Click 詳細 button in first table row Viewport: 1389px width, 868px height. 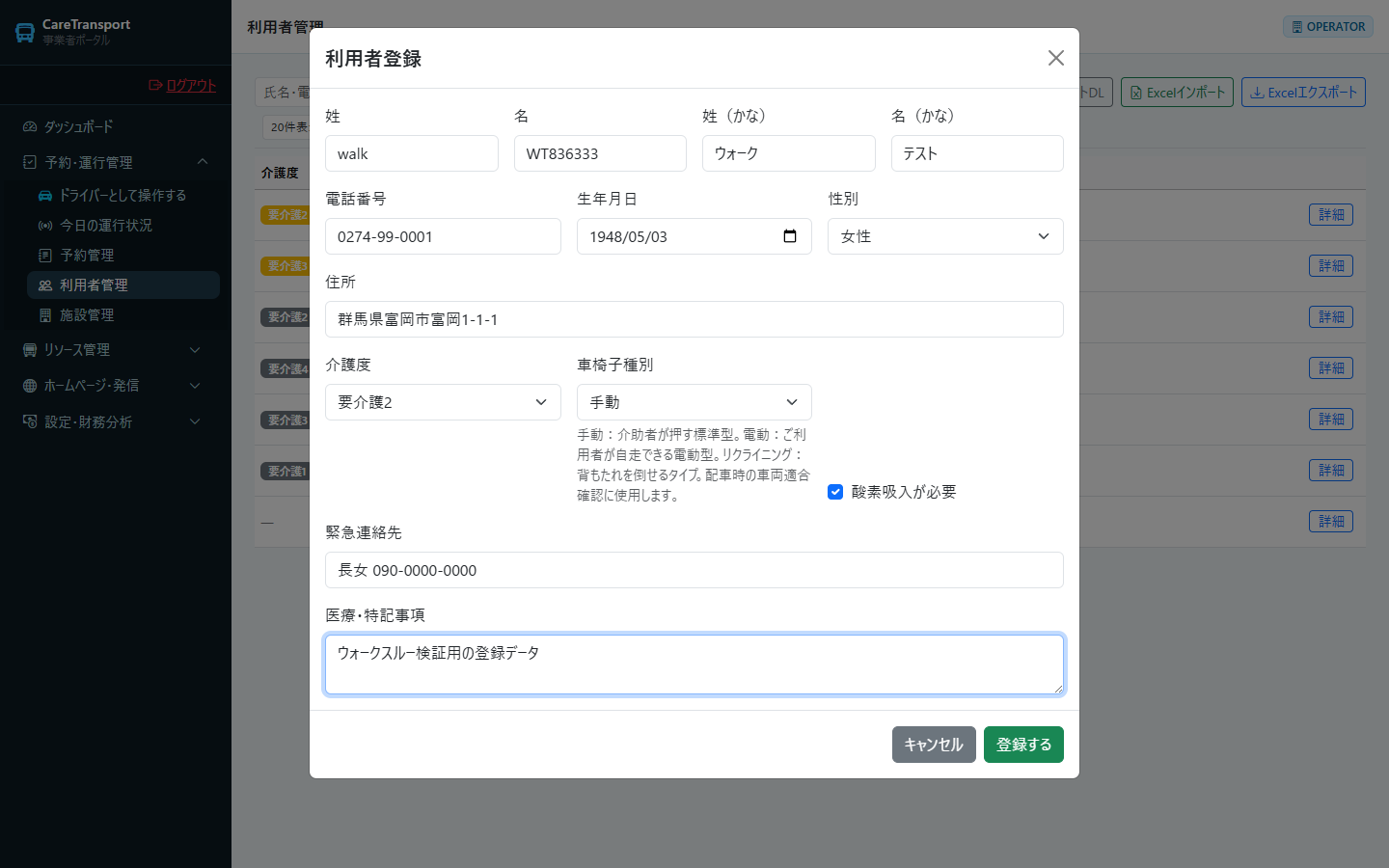pyautogui.click(x=1331, y=215)
